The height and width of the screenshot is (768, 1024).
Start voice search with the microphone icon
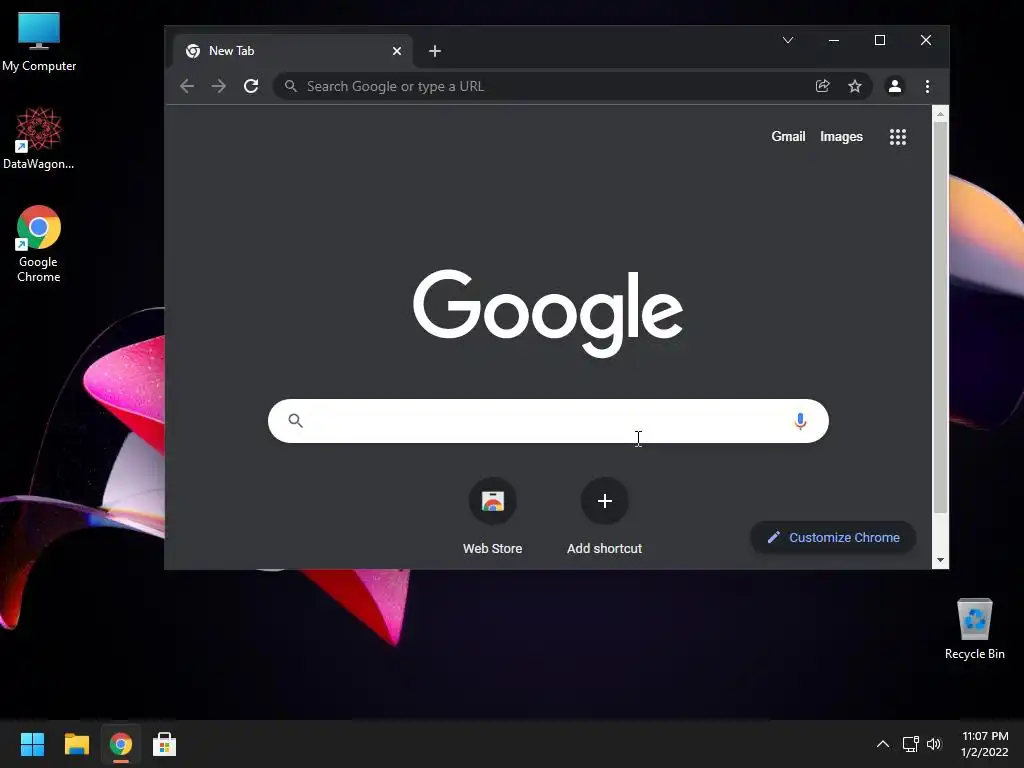coord(800,421)
